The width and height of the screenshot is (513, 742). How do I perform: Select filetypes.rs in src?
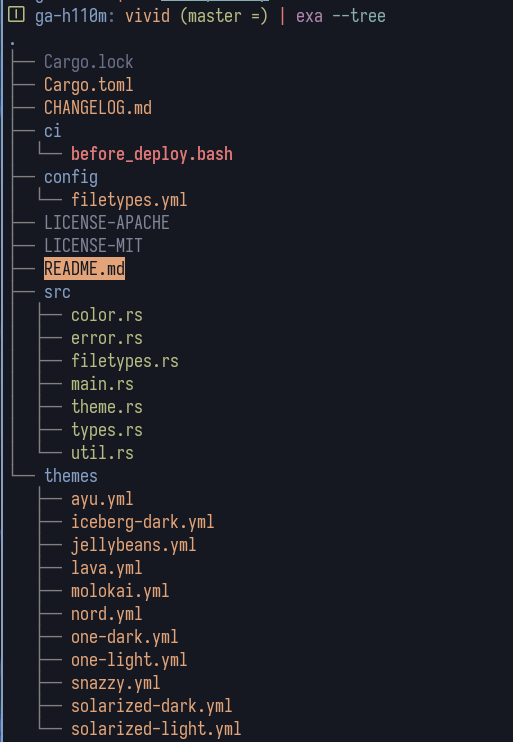[x=125, y=361]
